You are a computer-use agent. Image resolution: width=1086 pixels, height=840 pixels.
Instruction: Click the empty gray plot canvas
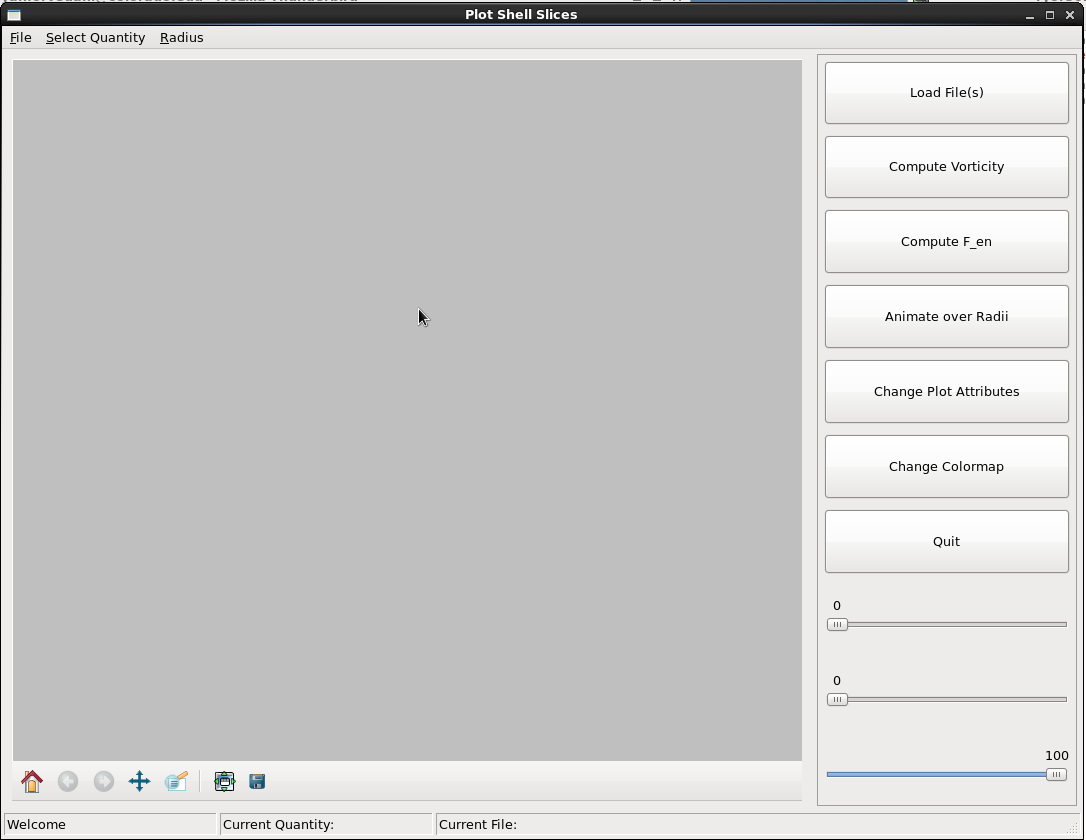click(x=407, y=410)
